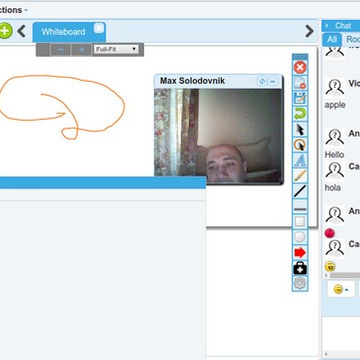Select the ellipse shape tool
The height and width of the screenshot is (360, 360).
(300, 237)
